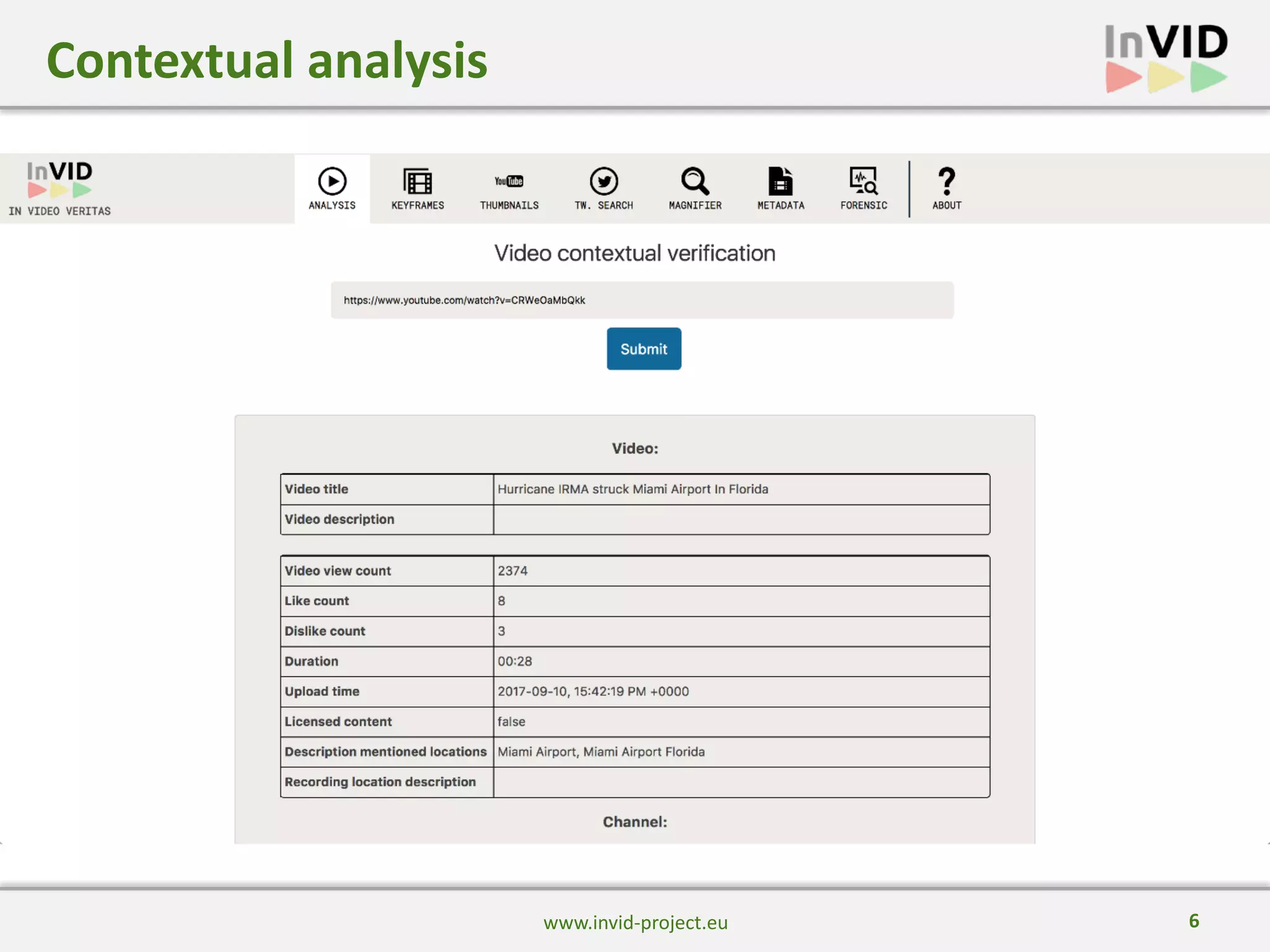Click the 'Recording location description' label

click(x=380, y=782)
